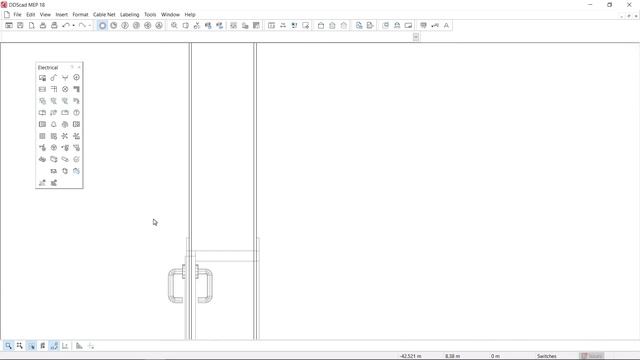
Task: Select the switch symbol in Electrical palette
Action: 53,78
